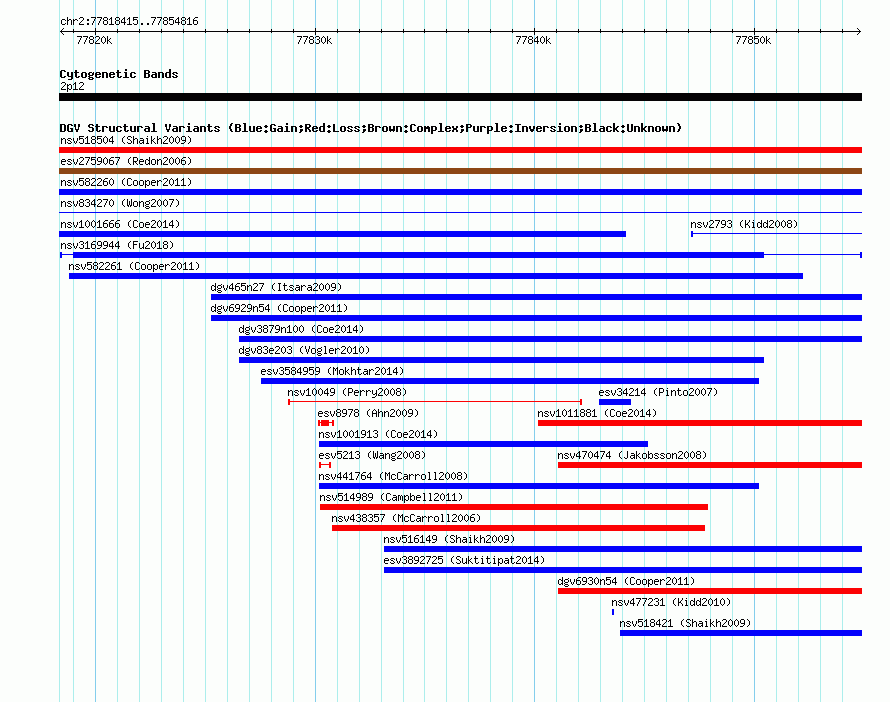Select nsv834270 (Wong2007) label

click(x=120, y=203)
